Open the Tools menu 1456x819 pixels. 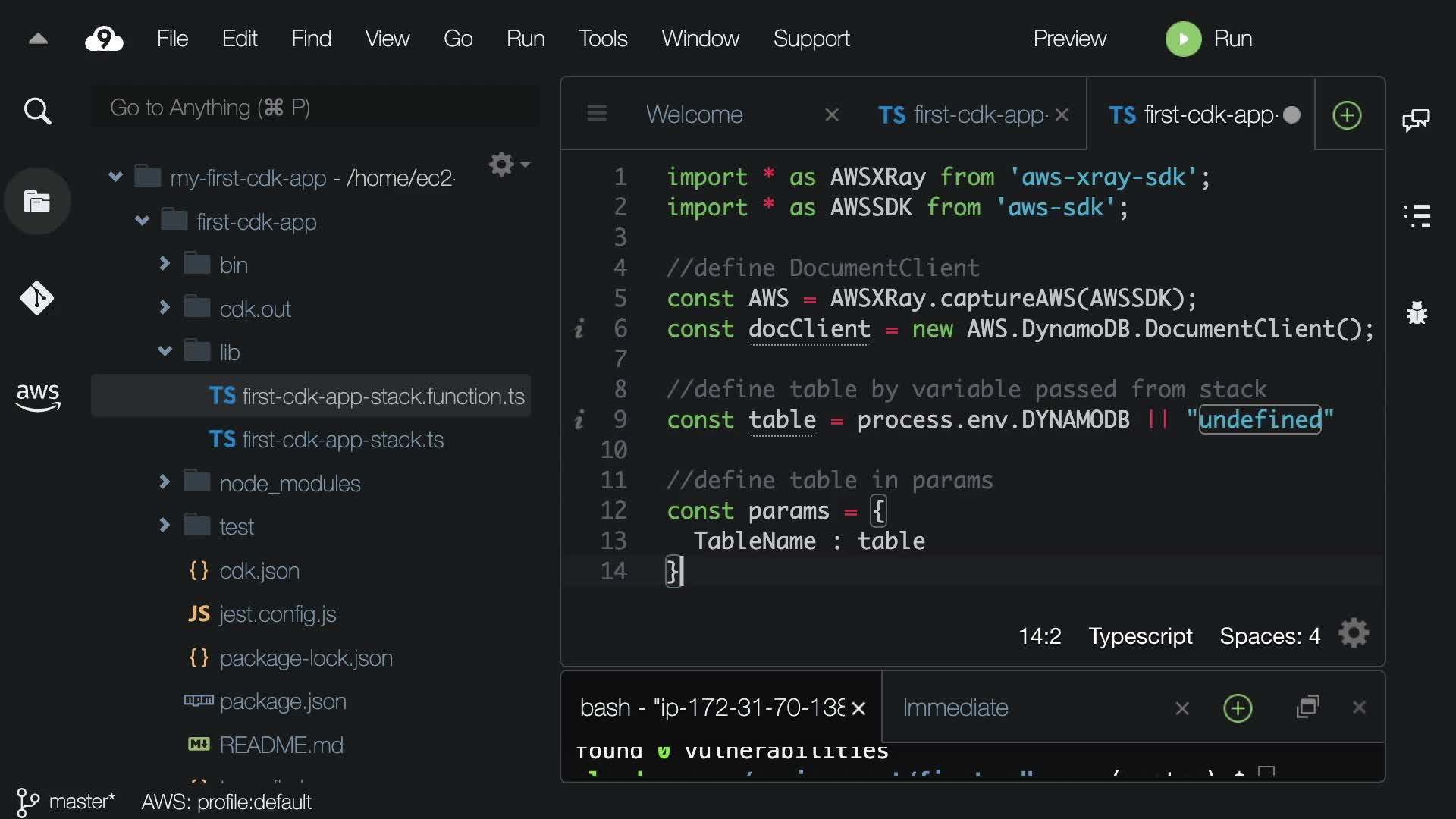[602, 39]
